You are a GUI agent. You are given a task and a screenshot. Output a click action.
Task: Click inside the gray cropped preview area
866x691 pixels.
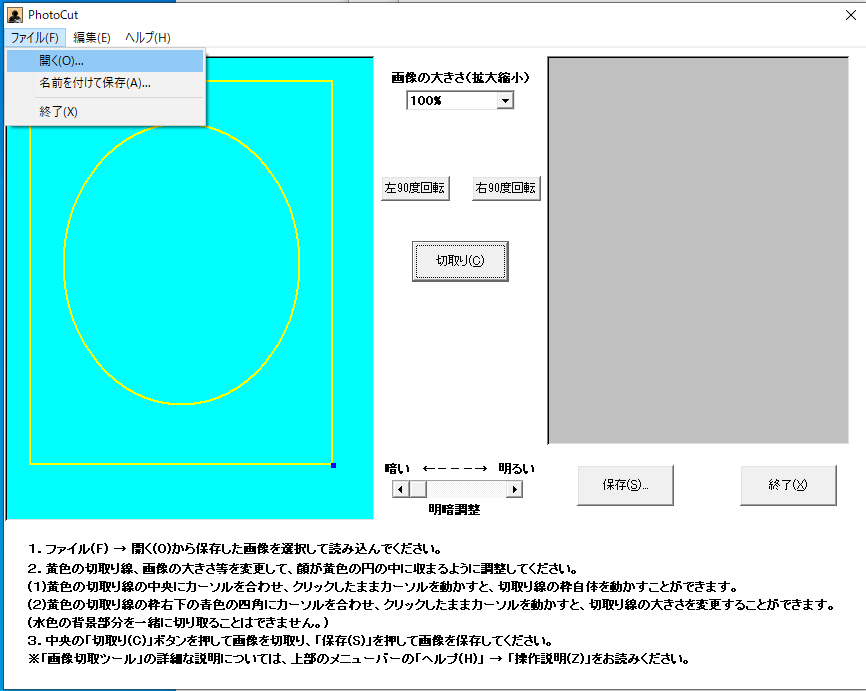698,250
